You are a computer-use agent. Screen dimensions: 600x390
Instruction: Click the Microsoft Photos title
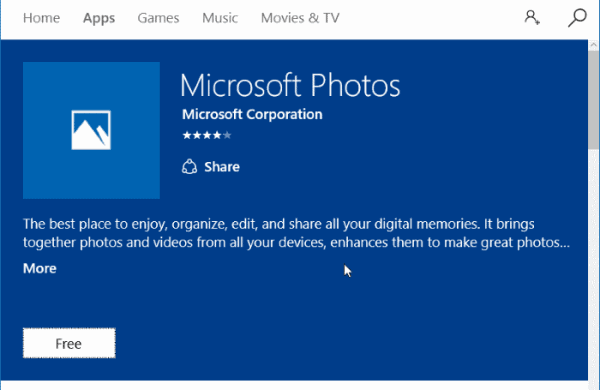point(290,85)
